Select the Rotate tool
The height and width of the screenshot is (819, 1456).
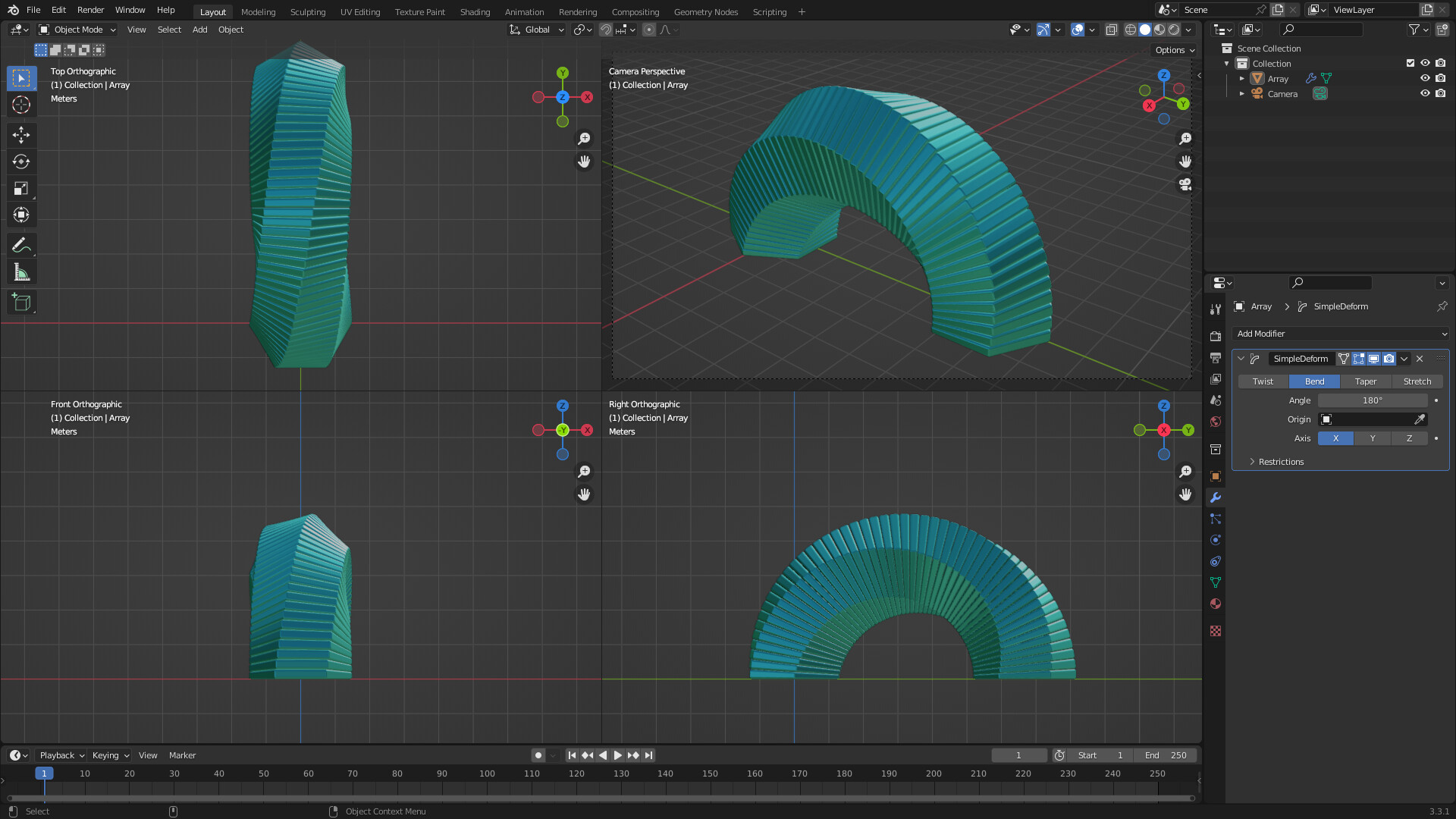pos(21,162)
